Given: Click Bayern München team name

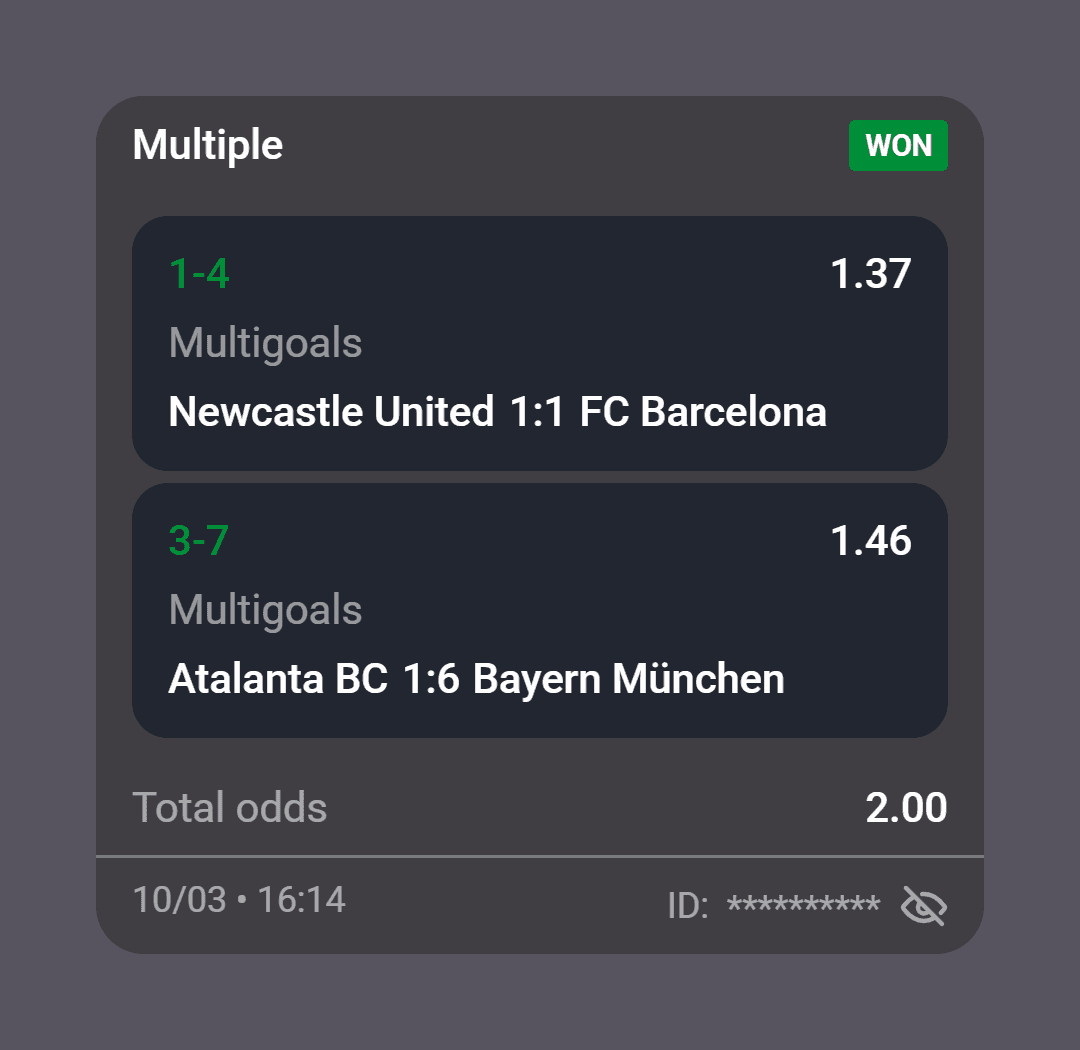Looking at the screenshot, I should point(629,679).
